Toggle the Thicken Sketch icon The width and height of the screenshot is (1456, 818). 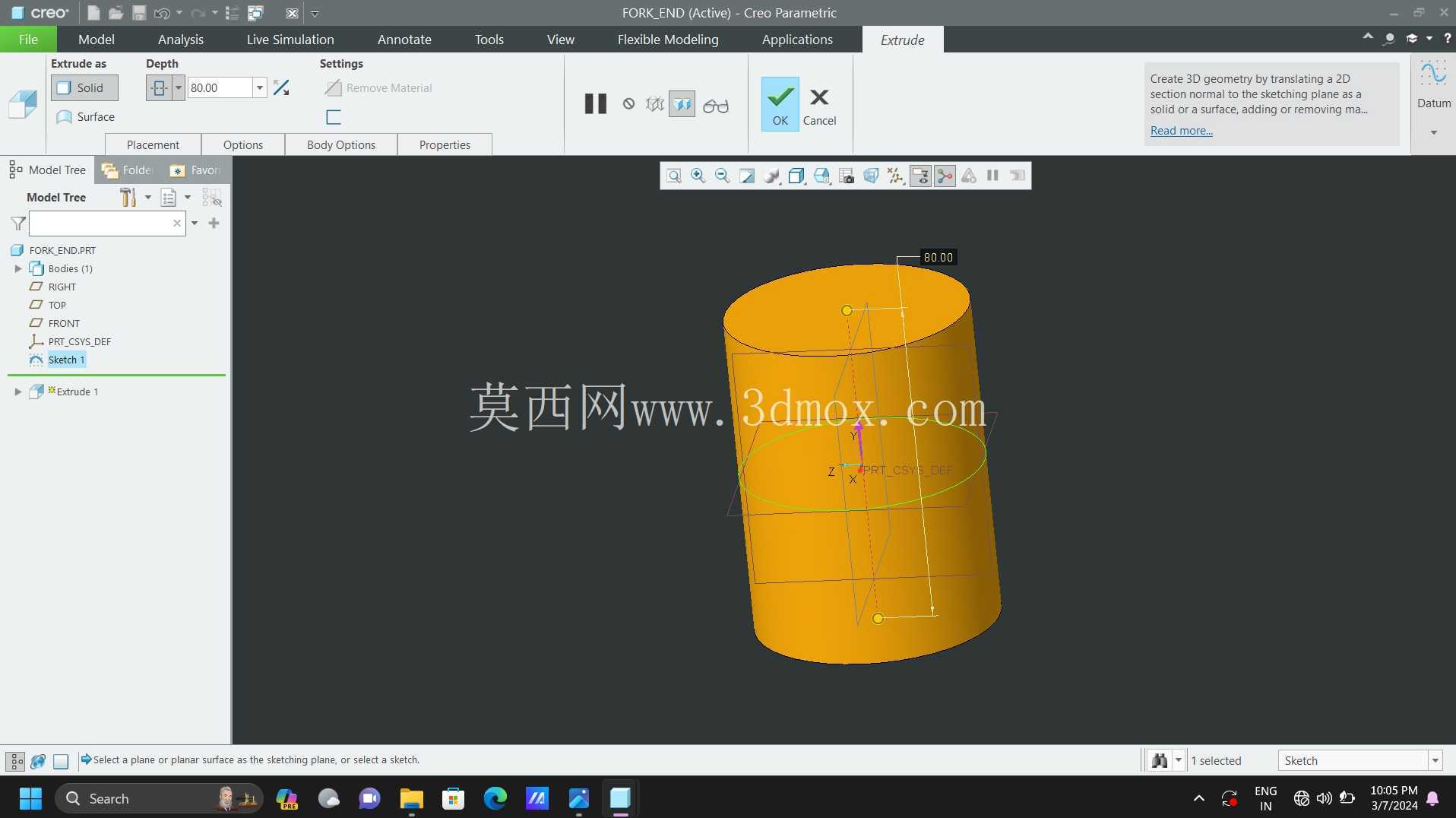click(x=334, y=117)
